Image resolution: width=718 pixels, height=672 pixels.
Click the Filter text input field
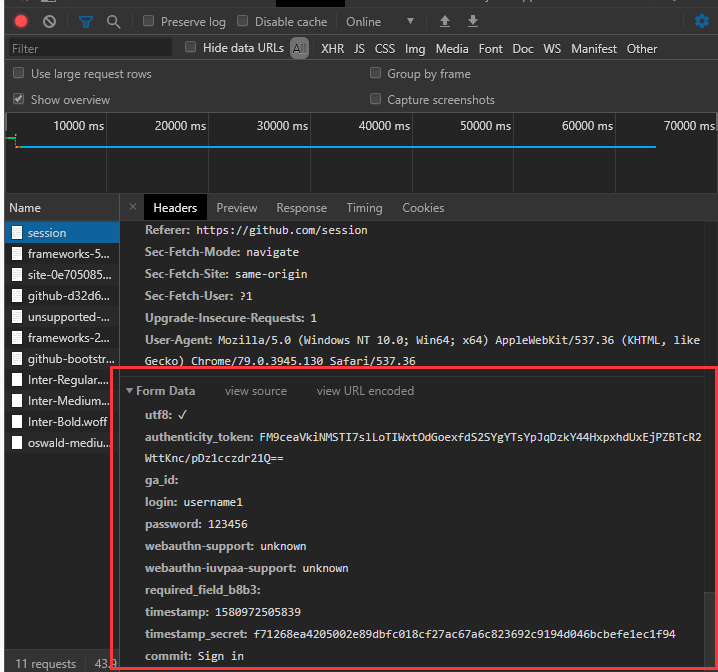pos(90,49)
